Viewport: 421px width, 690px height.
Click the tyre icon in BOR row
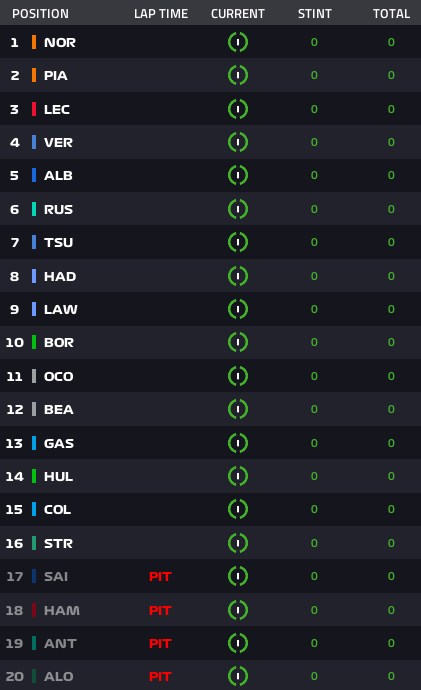(238, 342)
